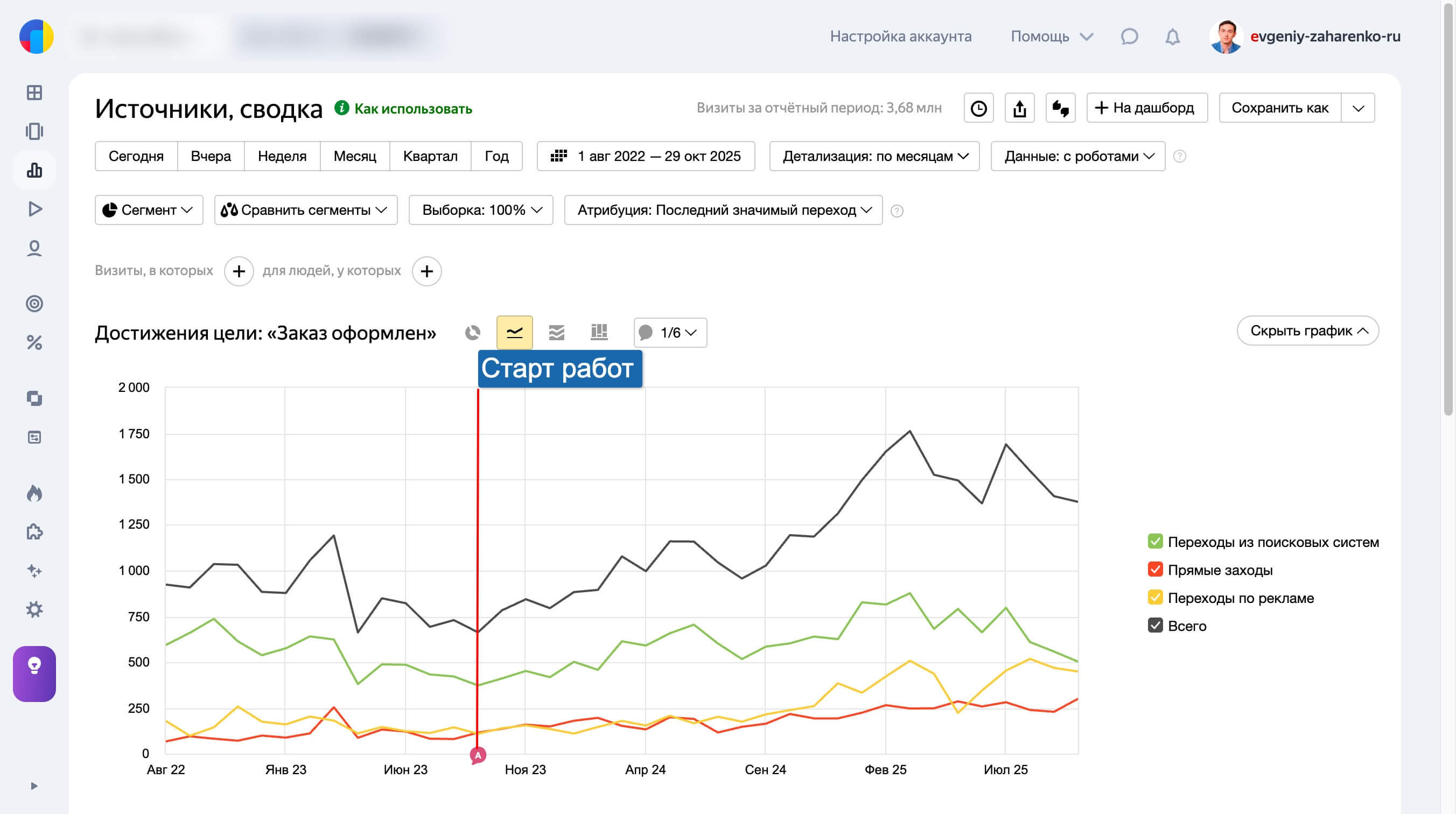Click the notifications bell icon
1456x814 pixels.
[x=1172, y=37]
